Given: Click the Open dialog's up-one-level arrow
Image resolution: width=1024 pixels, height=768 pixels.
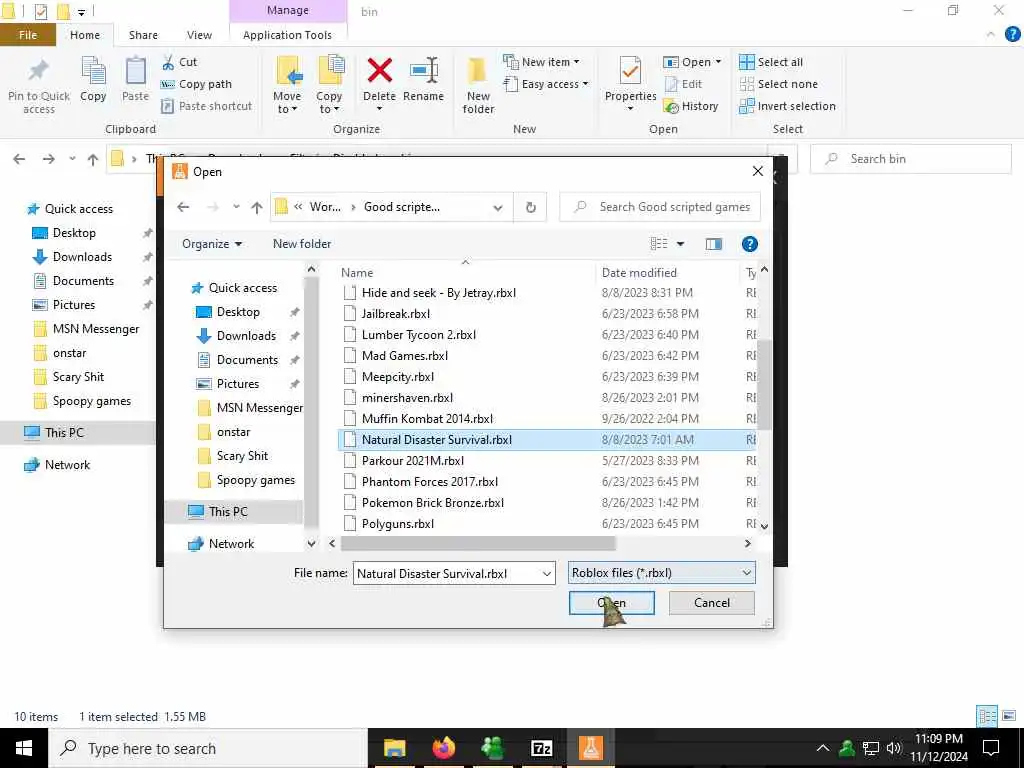Looking at the screenshot, I should click(257, 208).
